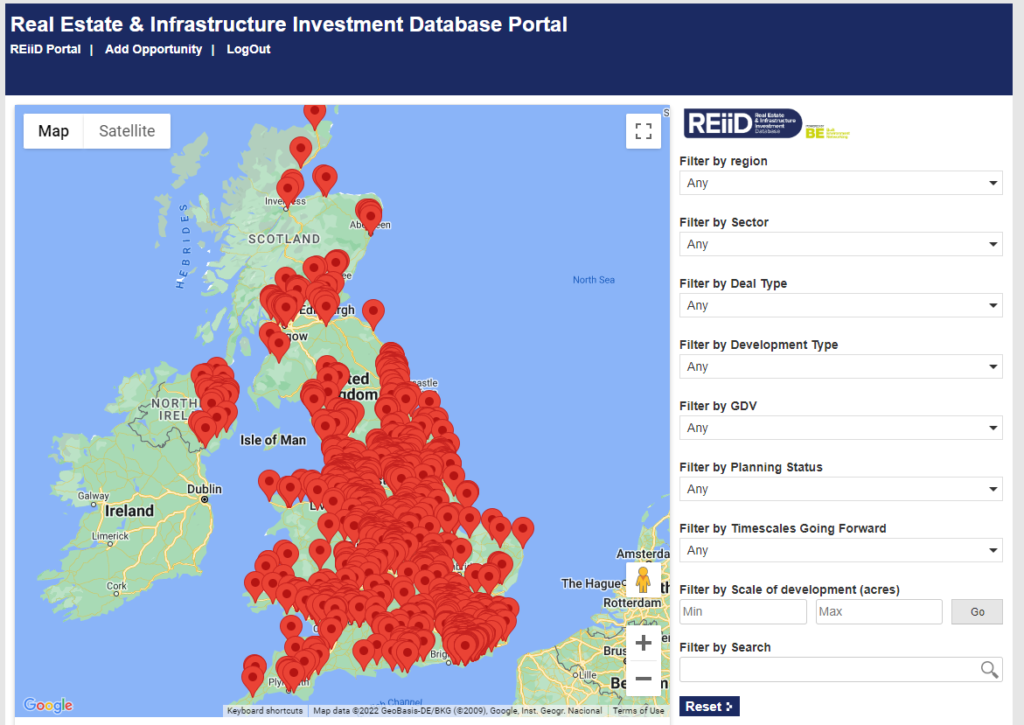Zoom out on the map
The width and height of the screenshot is (1024, 725).
tap(643, 679)
